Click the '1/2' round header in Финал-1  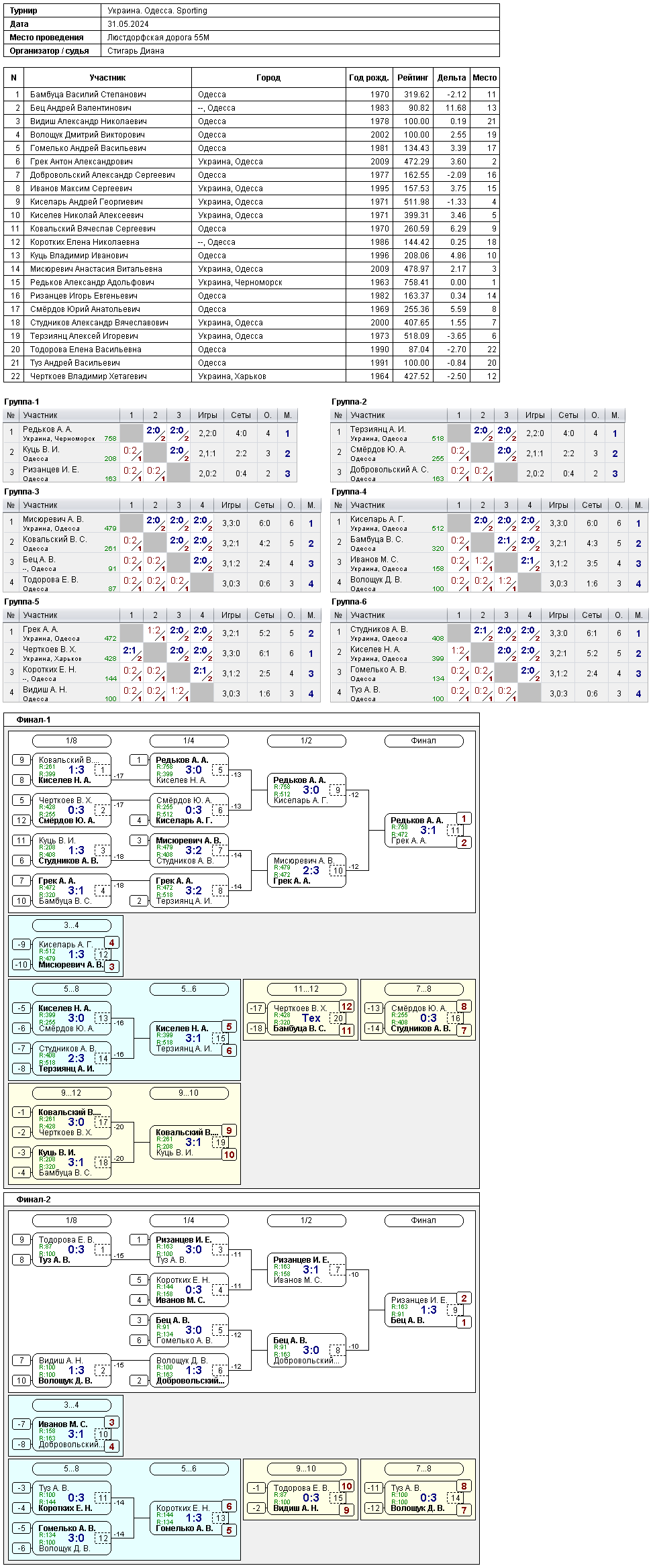pos(306,741)
